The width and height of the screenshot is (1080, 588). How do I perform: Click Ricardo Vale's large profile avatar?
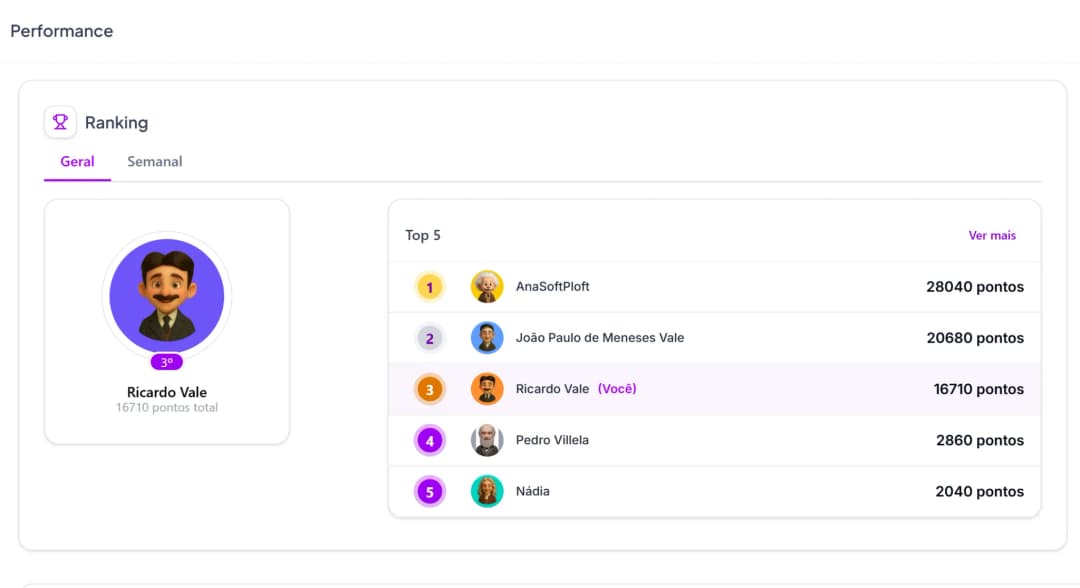(167, 296)
